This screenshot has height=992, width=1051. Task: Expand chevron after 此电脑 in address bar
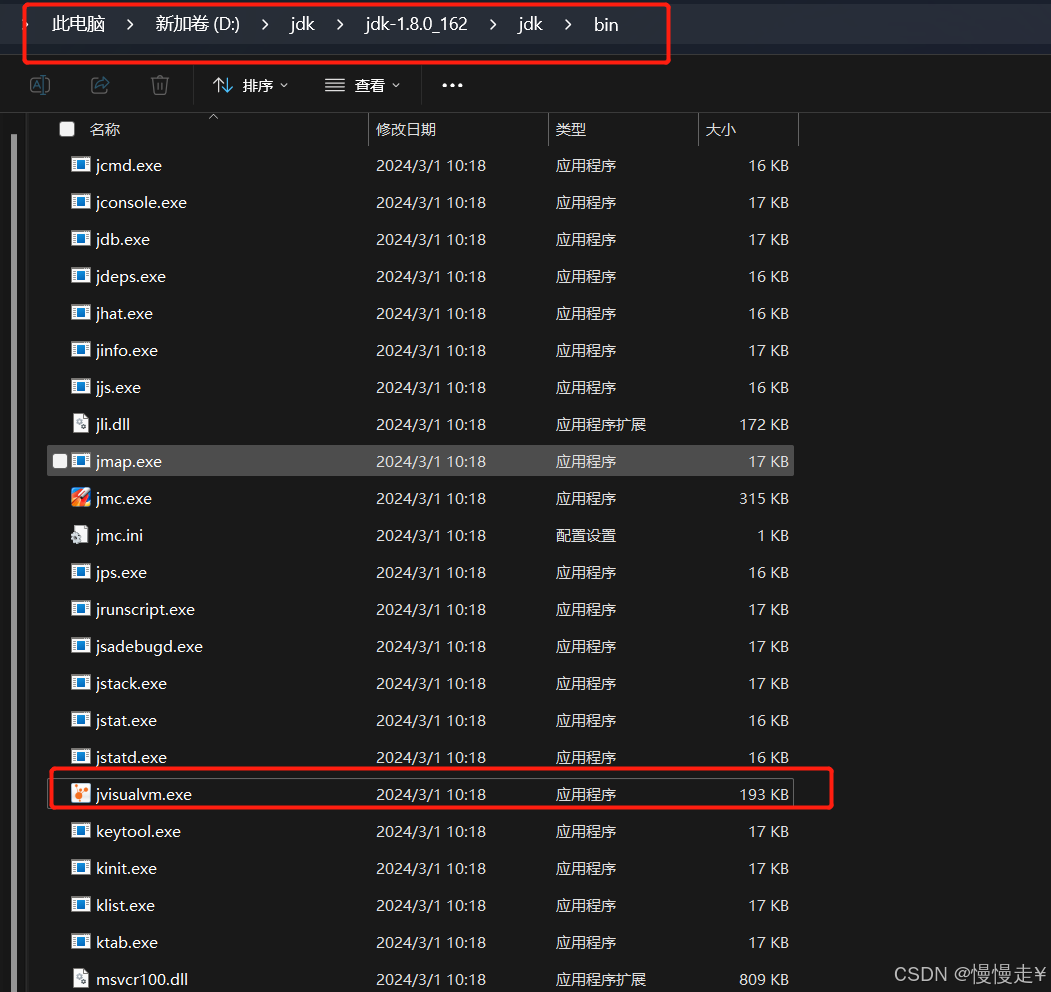pyautogui.click(x=130, y=24)
